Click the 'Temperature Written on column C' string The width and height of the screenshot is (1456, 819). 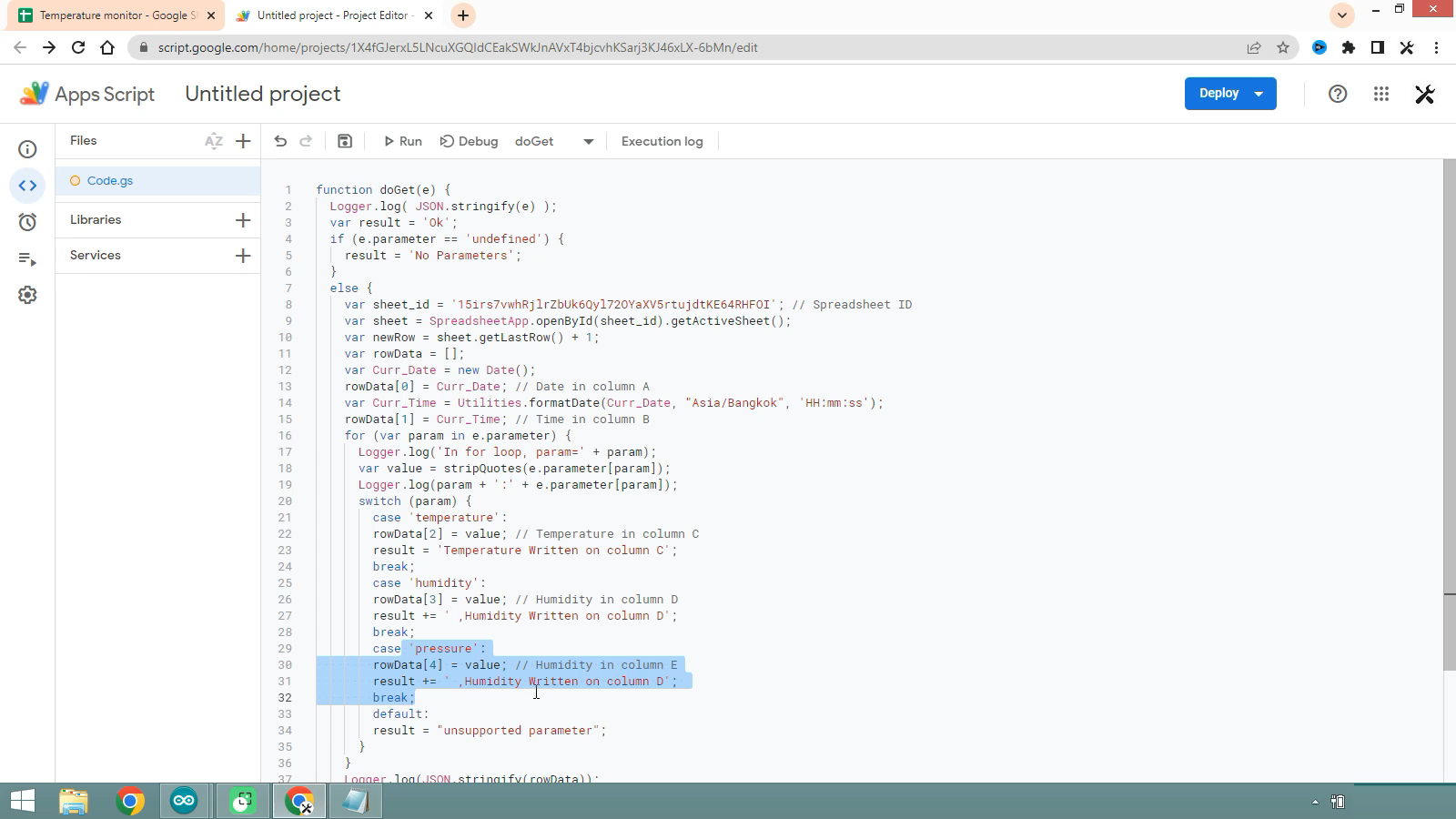(553, 551)
